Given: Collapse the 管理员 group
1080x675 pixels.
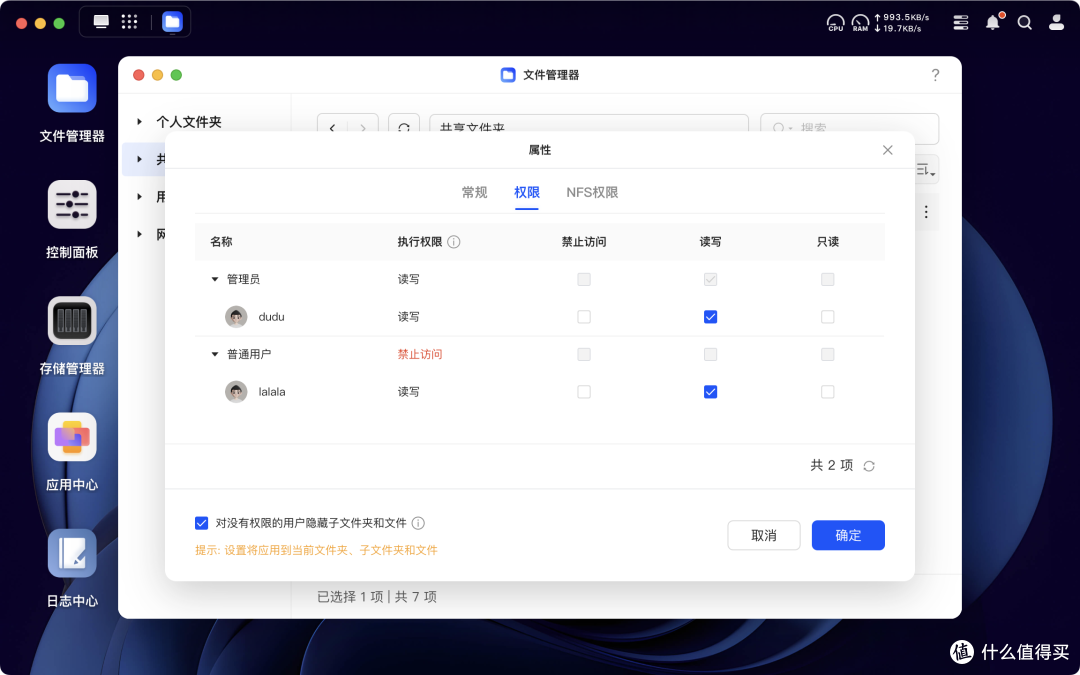Looking at the screenshot, I should 215,280.
